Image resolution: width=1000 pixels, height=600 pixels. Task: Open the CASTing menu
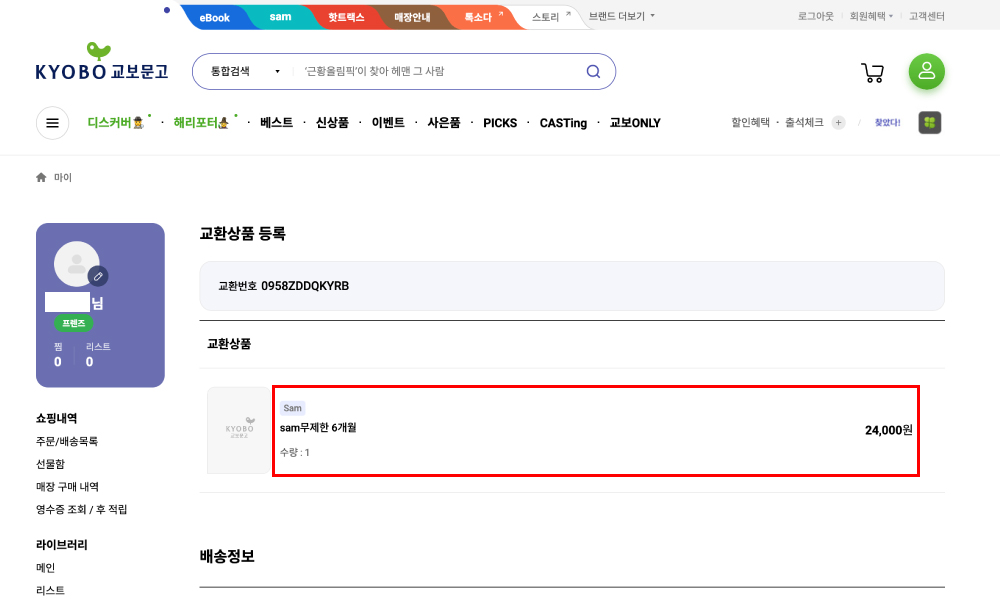point(563,122)
